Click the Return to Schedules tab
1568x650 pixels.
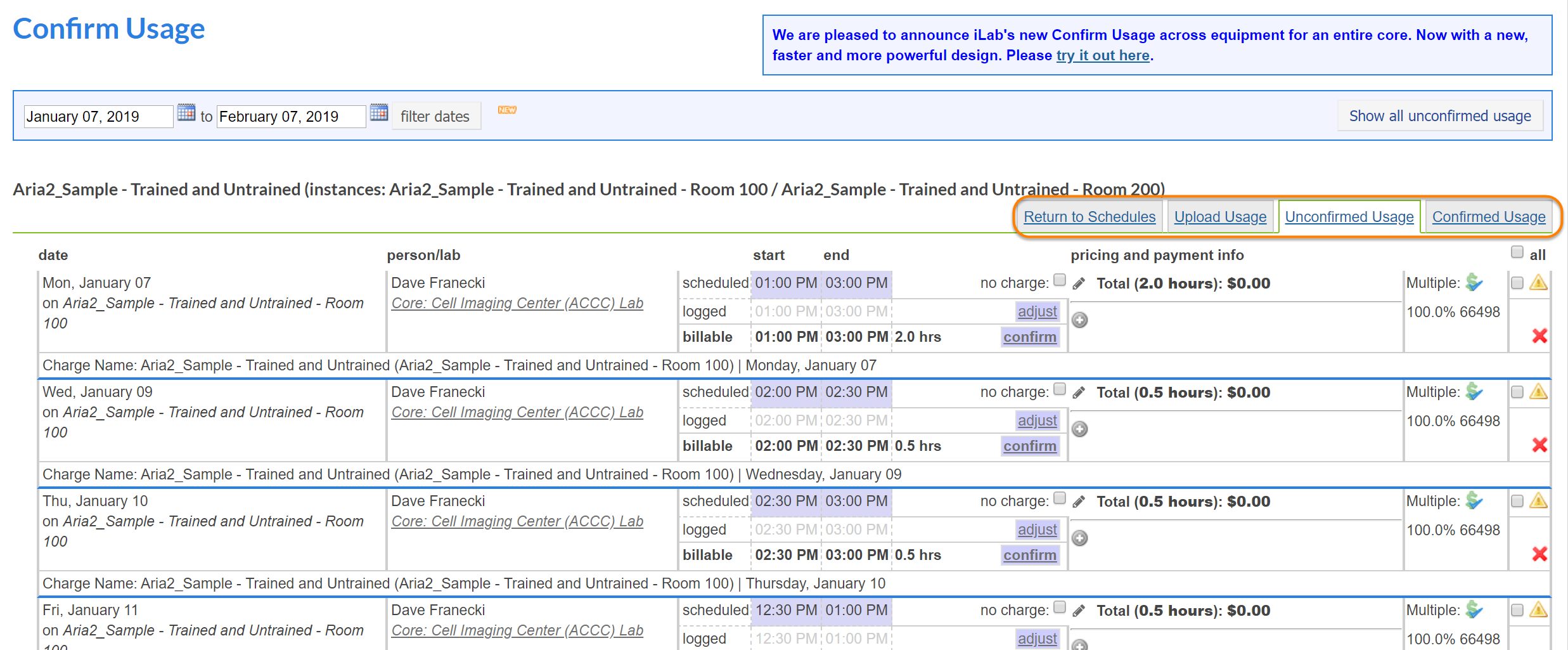tap(1089, 217)
